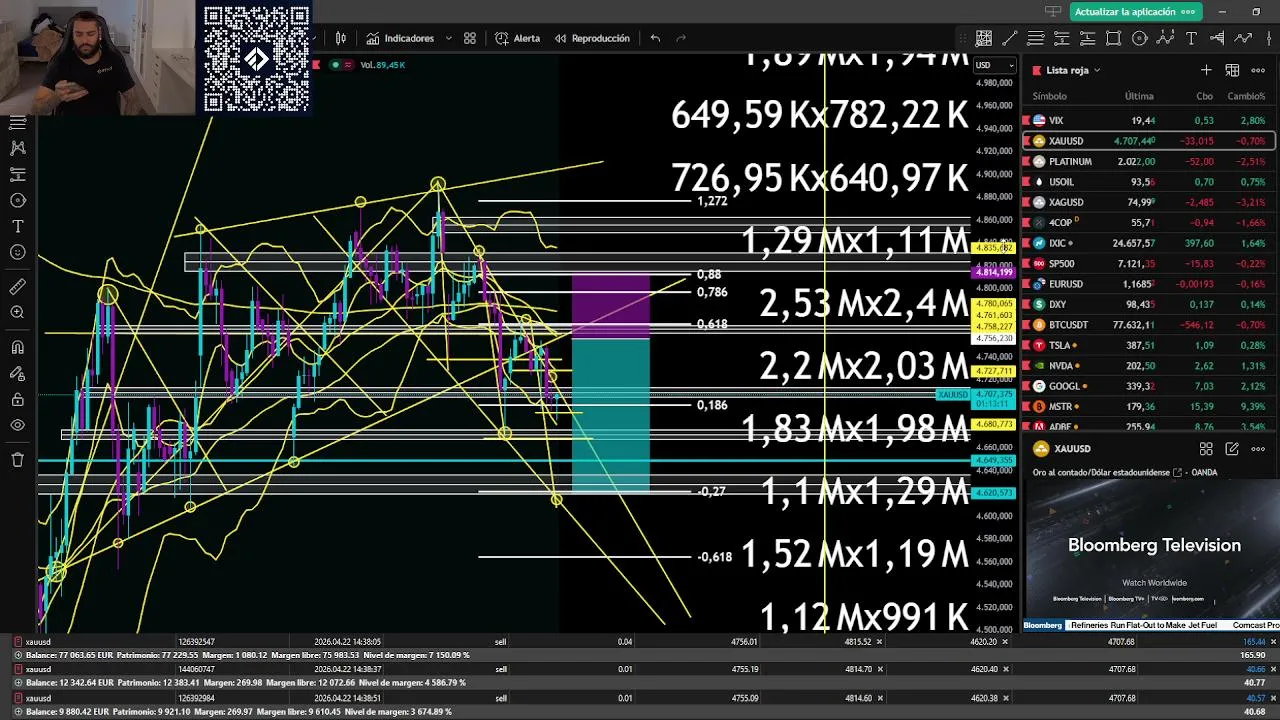Open watchlist advanced view table icon
This screenshot has height=720, width=1280.
[x=1232, y=70]
